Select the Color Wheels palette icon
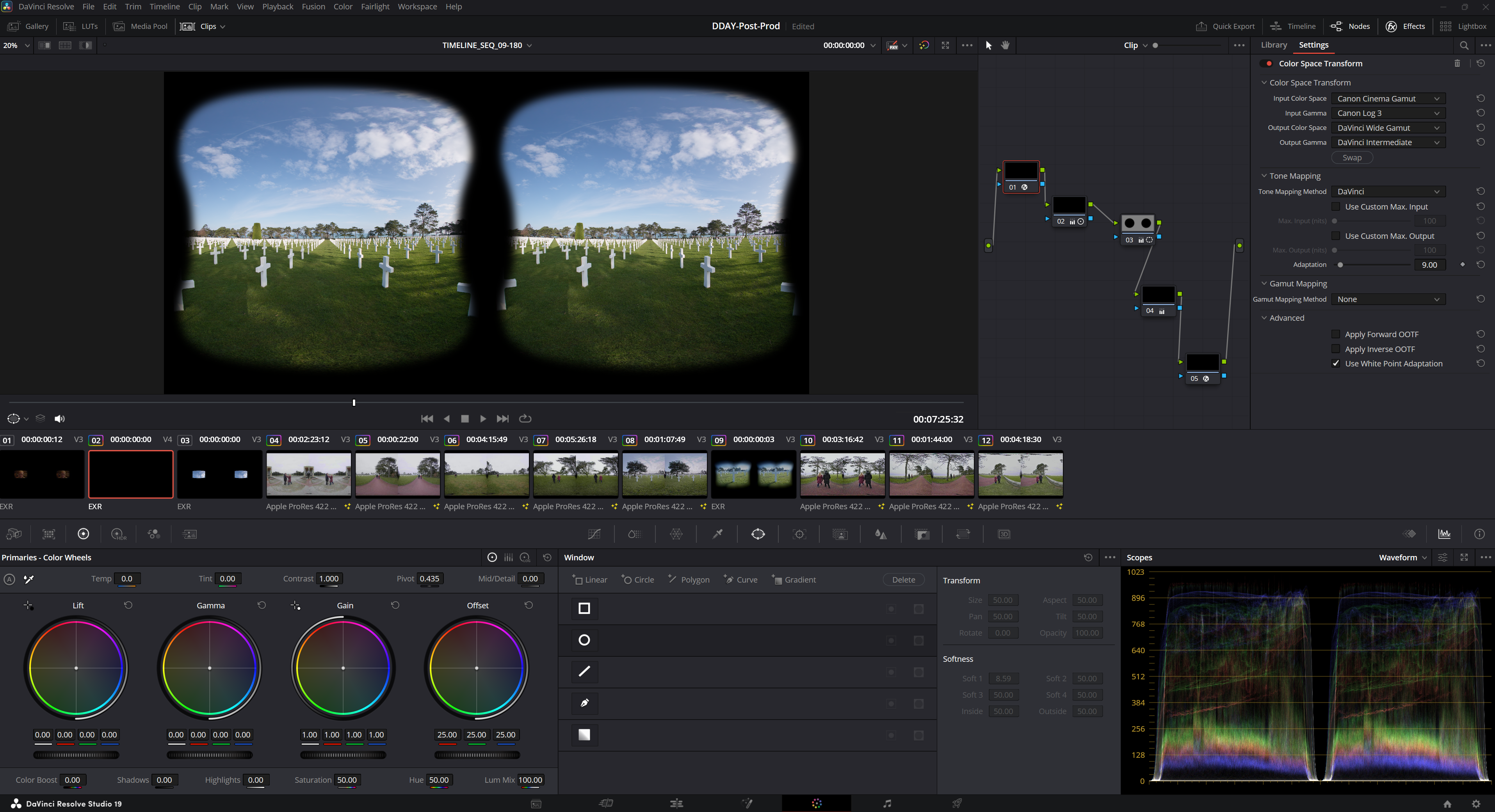 tap(84, 534)
